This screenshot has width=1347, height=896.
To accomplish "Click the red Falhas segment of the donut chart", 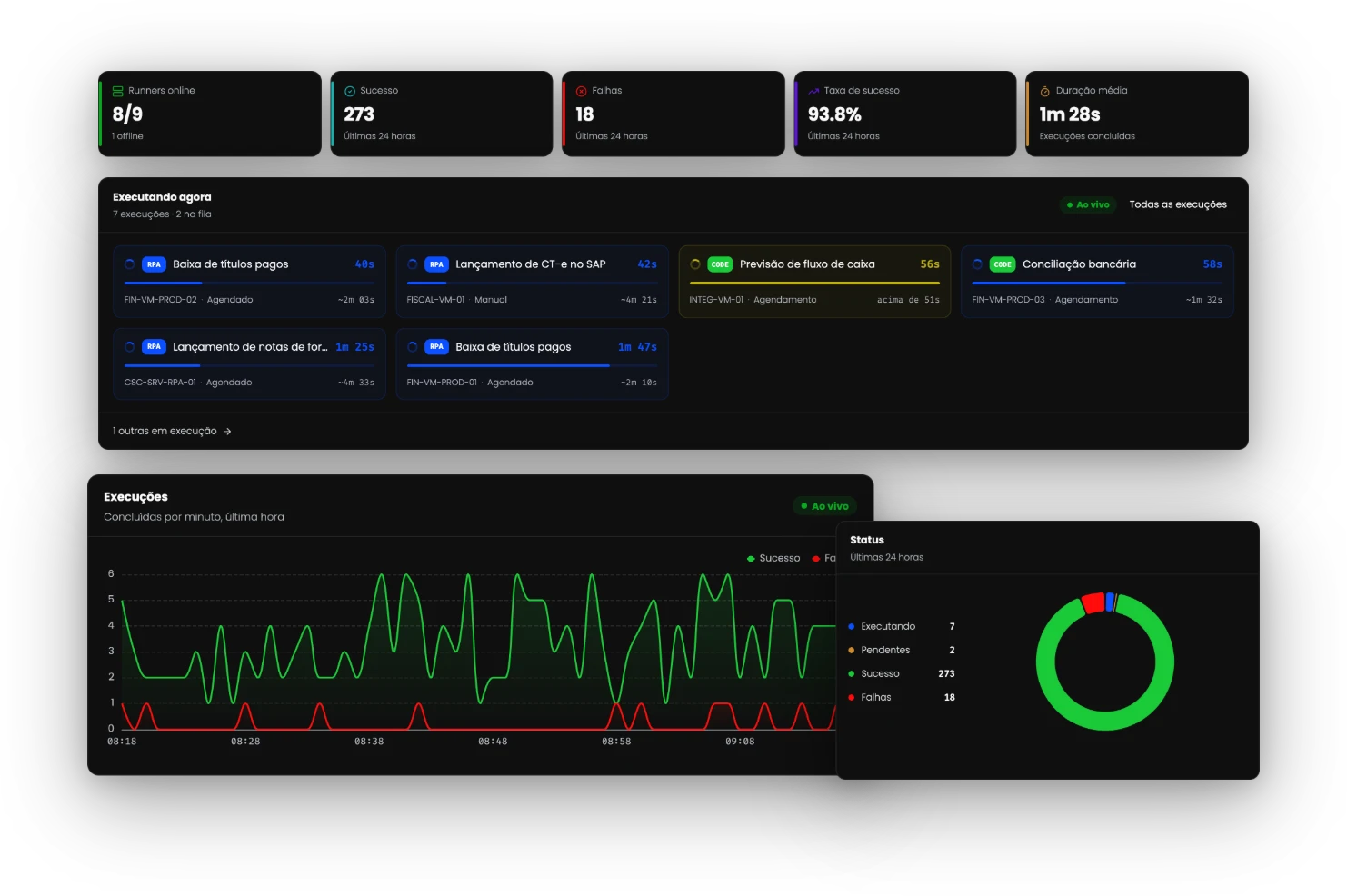I will [x=1093, y=603].
